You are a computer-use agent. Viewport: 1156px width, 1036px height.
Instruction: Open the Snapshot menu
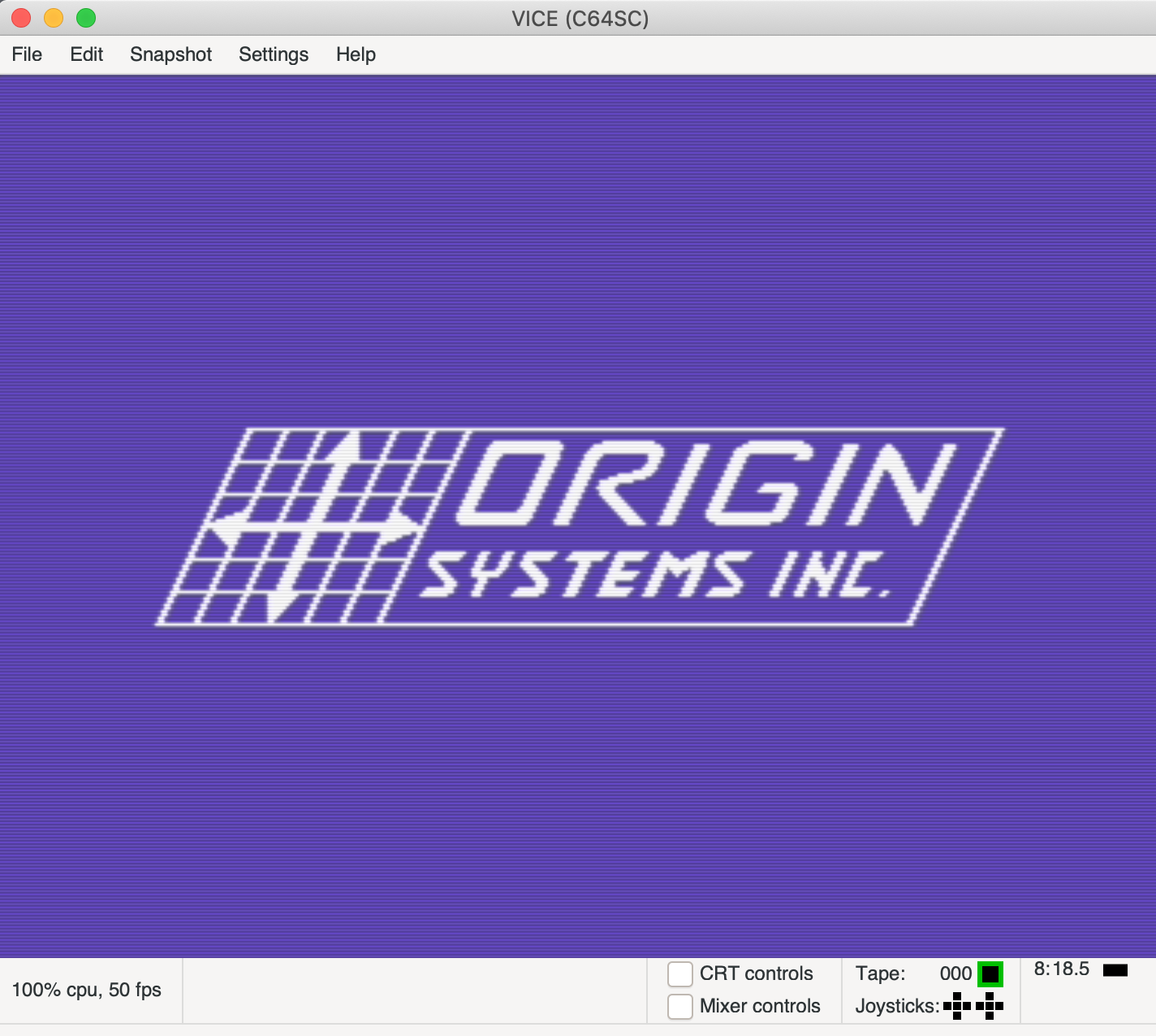[x=170, y=54]
